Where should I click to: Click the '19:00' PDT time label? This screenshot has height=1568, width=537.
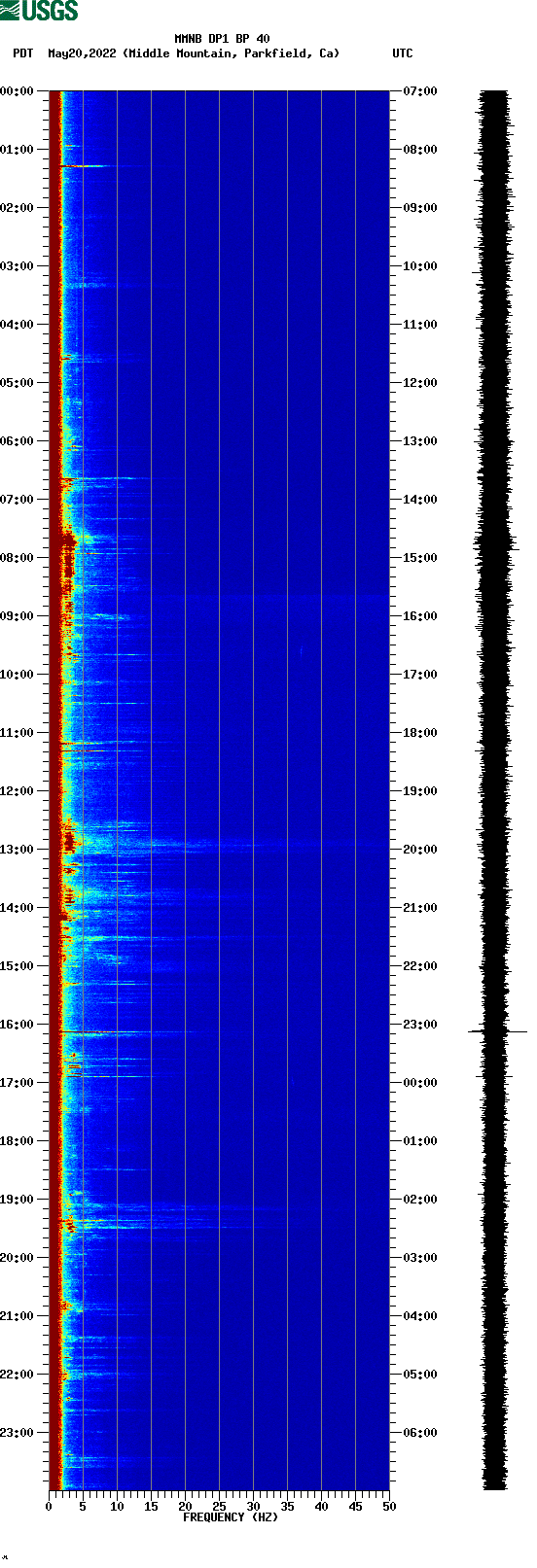pos(18,1200)
